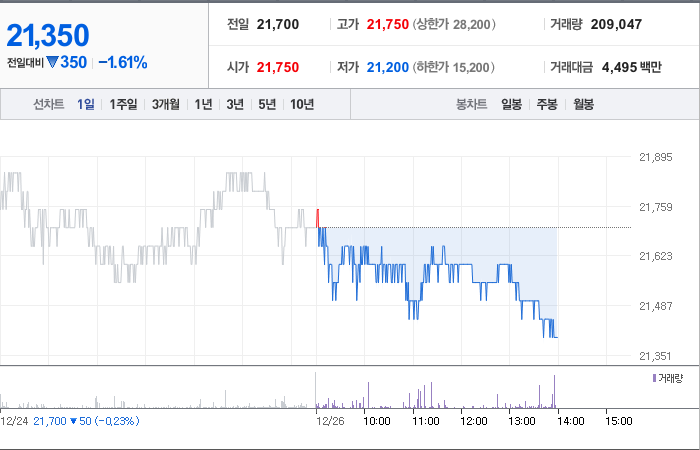Select the 월봉 candle chart
Screen dimensions: 700x450
click(583, 104)
